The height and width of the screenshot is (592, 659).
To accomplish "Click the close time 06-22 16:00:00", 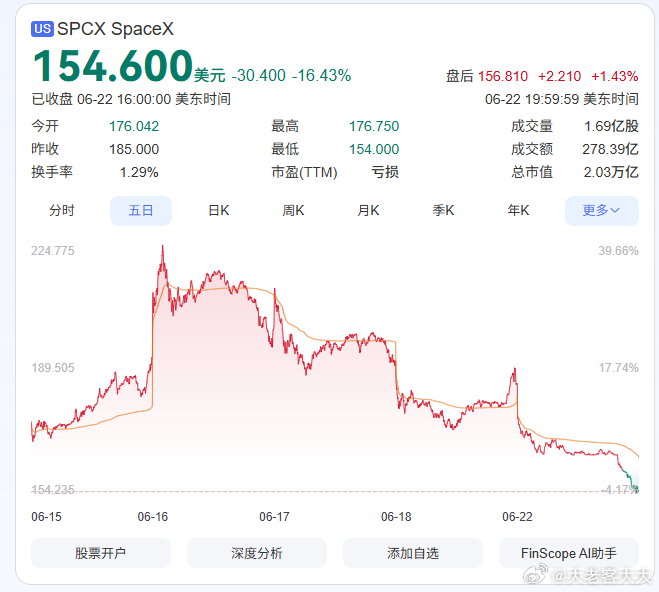I will tap(124, 100).
